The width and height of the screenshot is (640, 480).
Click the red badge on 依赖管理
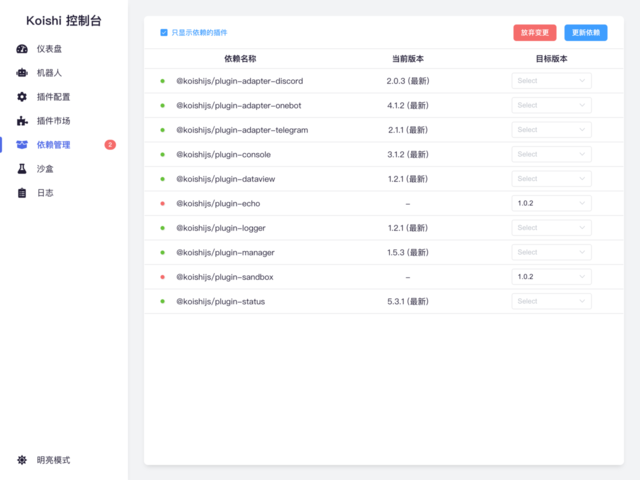tap(110, 145)
